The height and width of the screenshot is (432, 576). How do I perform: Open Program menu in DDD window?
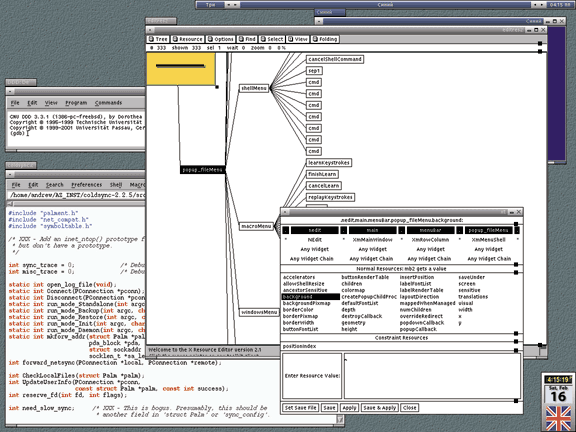[x=76, y=103]
